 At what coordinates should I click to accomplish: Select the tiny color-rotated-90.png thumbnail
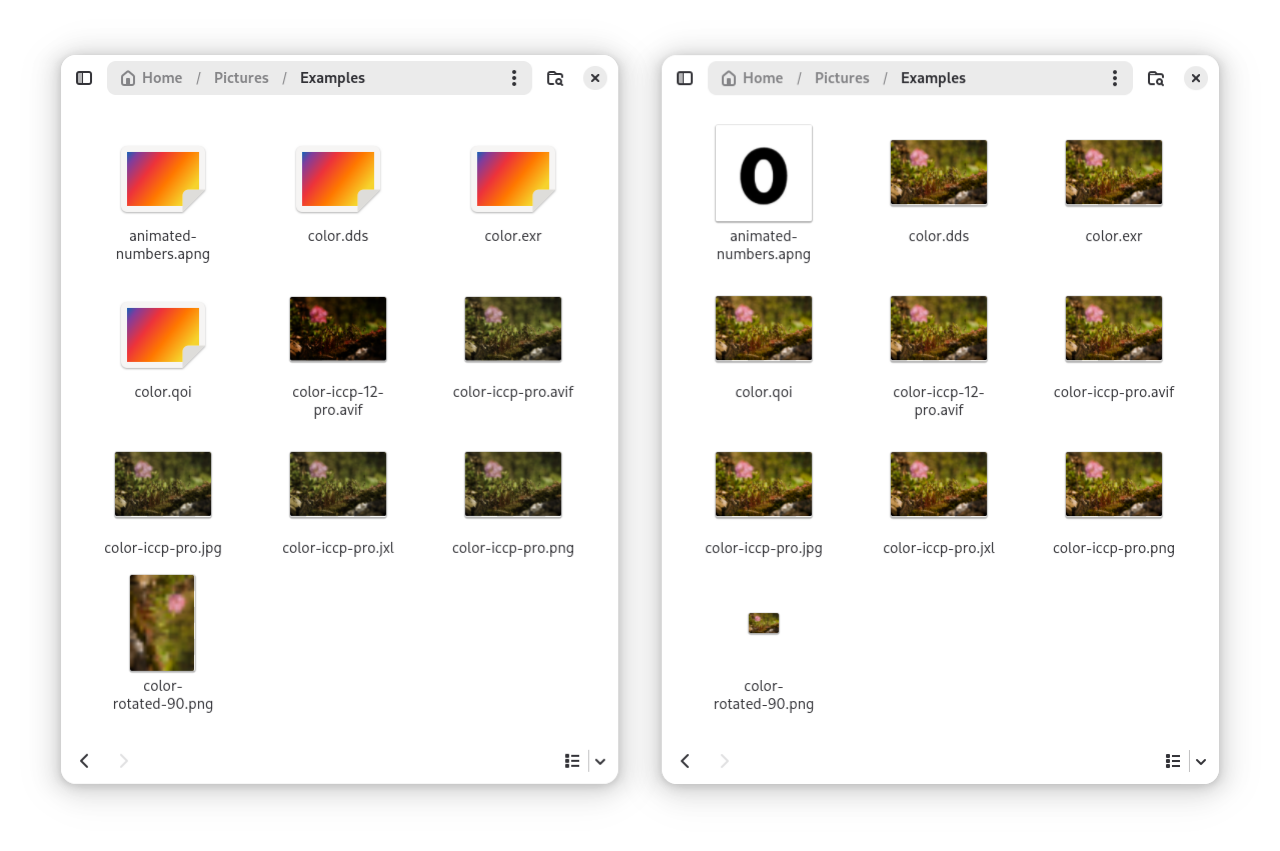click(x=764, y=623)
